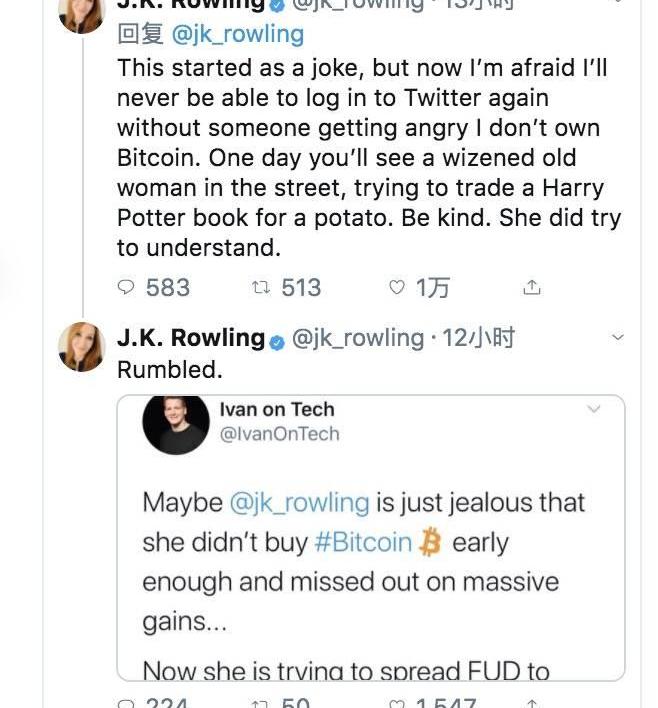Click the #Bitcoin hashtag link

pos(363,542)
